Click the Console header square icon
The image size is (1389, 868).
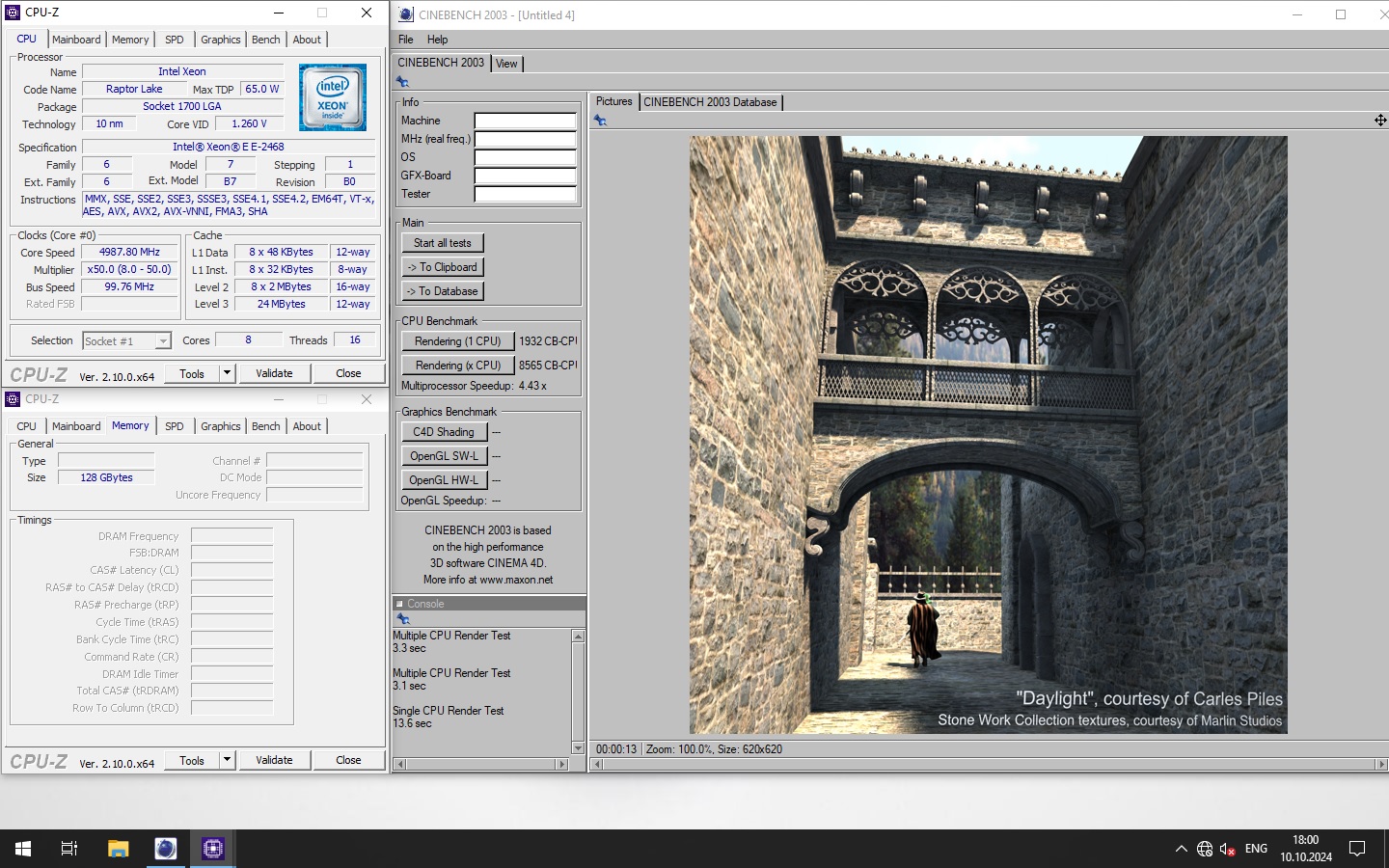399,605
